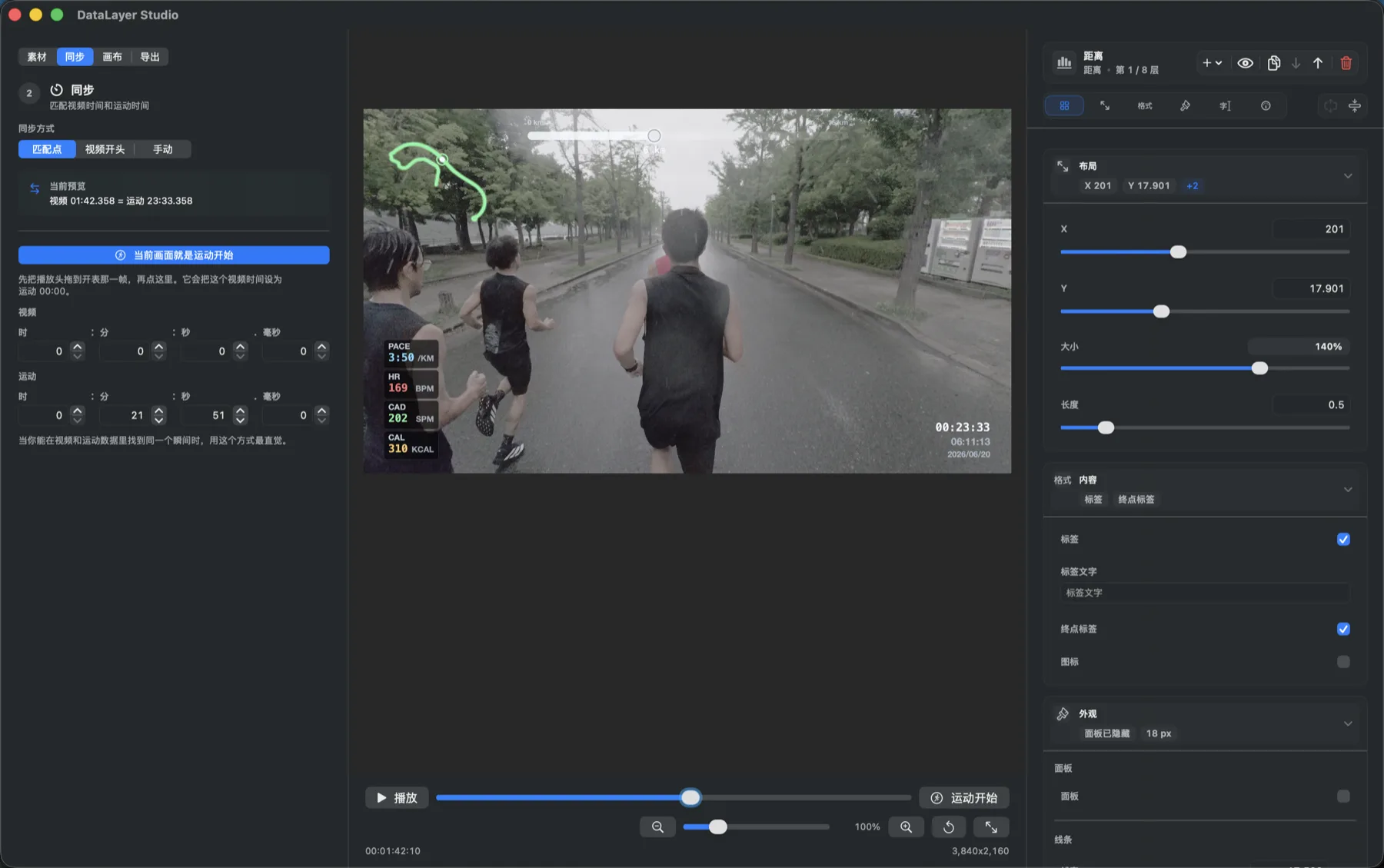Move layer up with up arrow

click(x=1318, y=63)
